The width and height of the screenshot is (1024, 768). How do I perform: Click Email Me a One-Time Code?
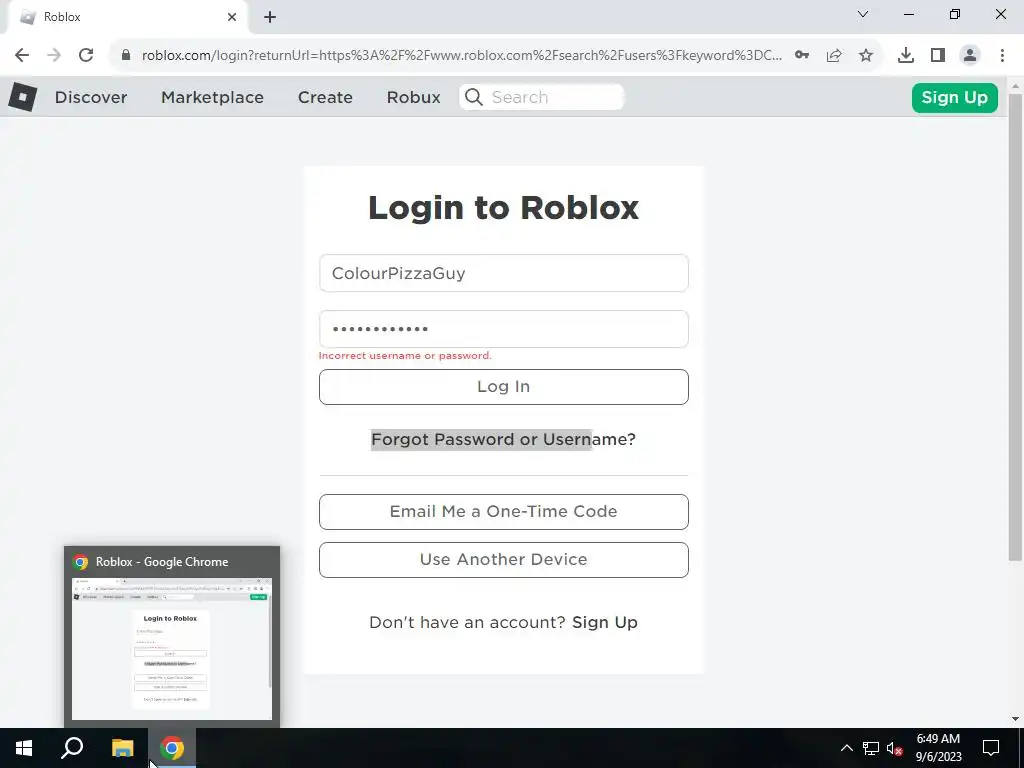coord(504,511)
